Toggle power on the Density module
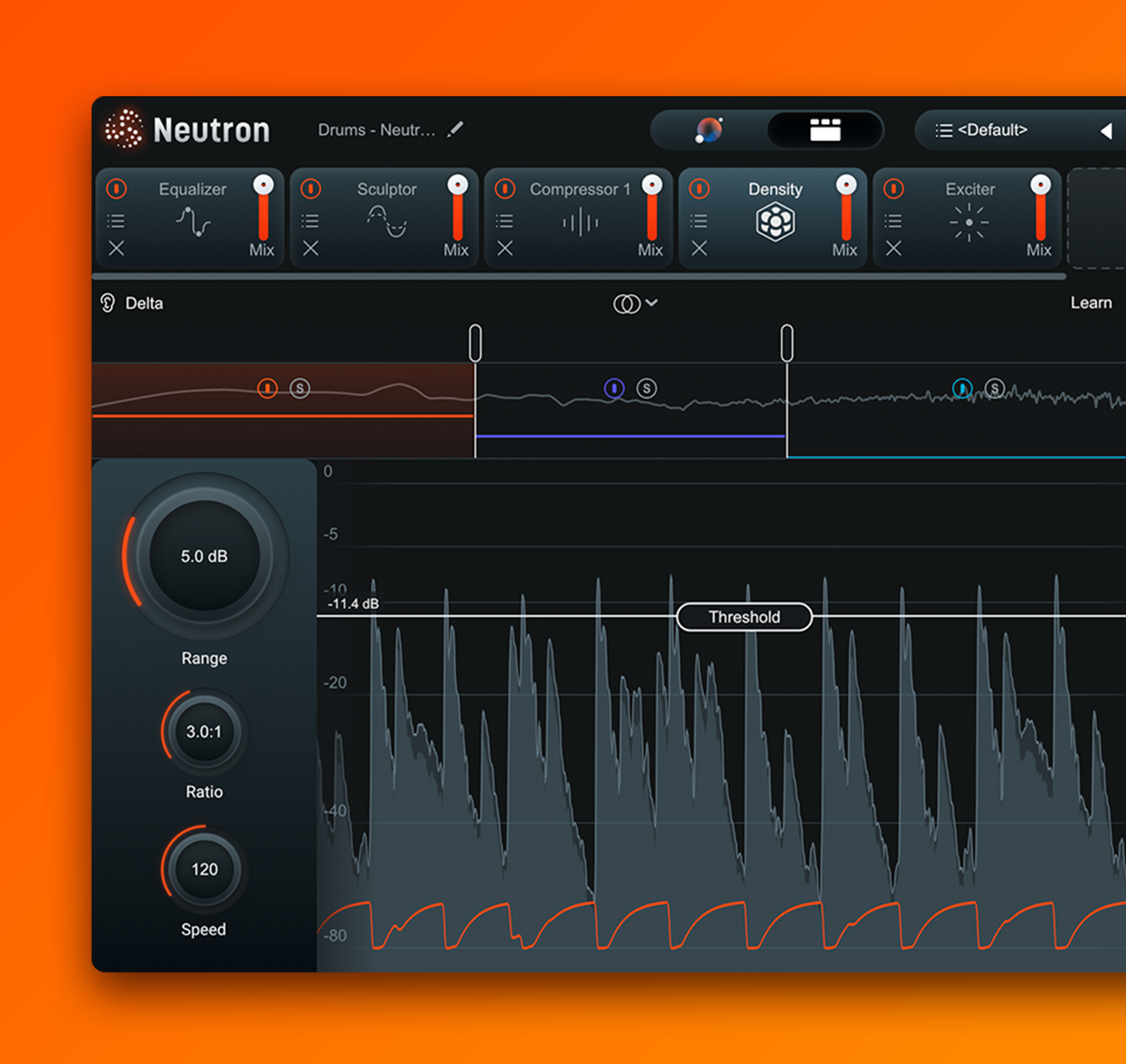 point(699,189)
